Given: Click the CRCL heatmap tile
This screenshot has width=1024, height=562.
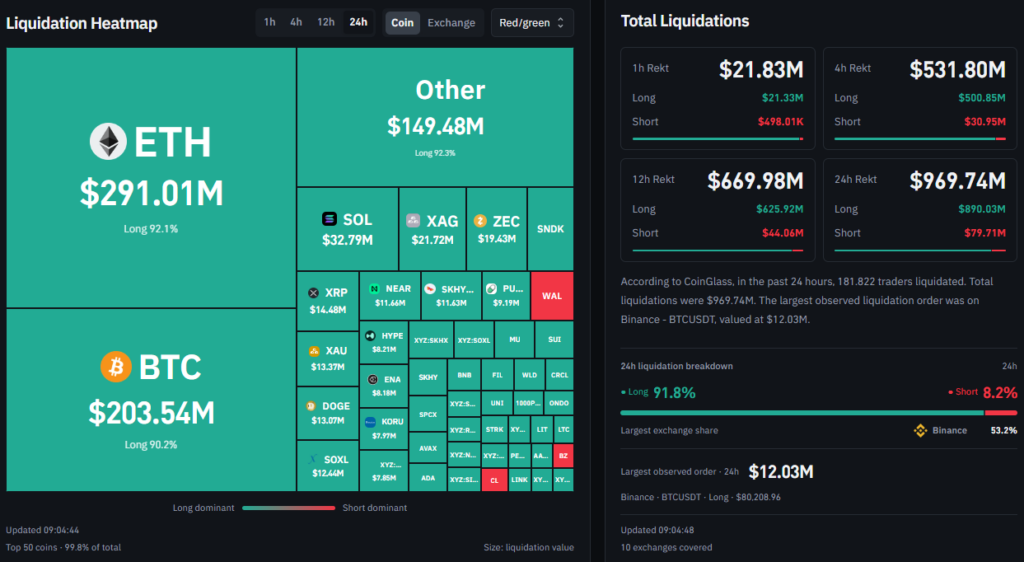Looking at the screenshot, I should pyautogui.click(x=560, y=375).
